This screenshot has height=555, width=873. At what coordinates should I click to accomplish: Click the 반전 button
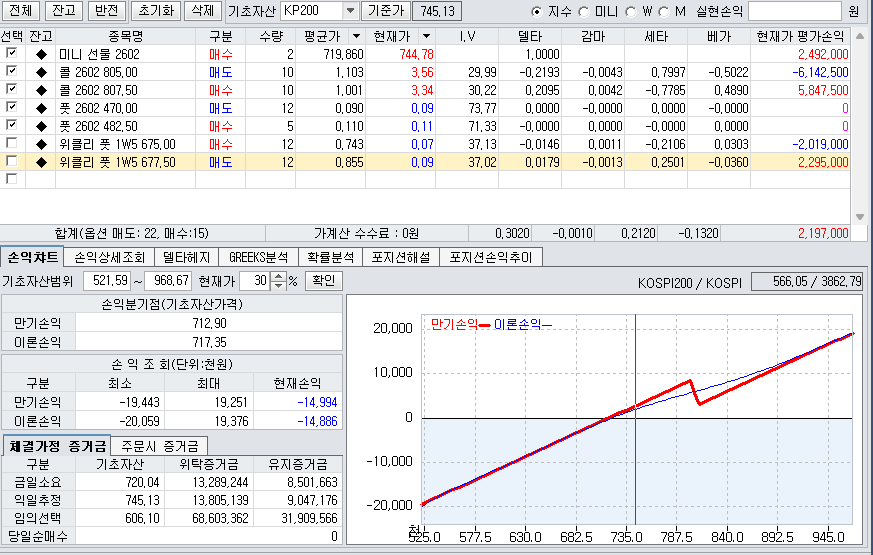tap(106, 11)
